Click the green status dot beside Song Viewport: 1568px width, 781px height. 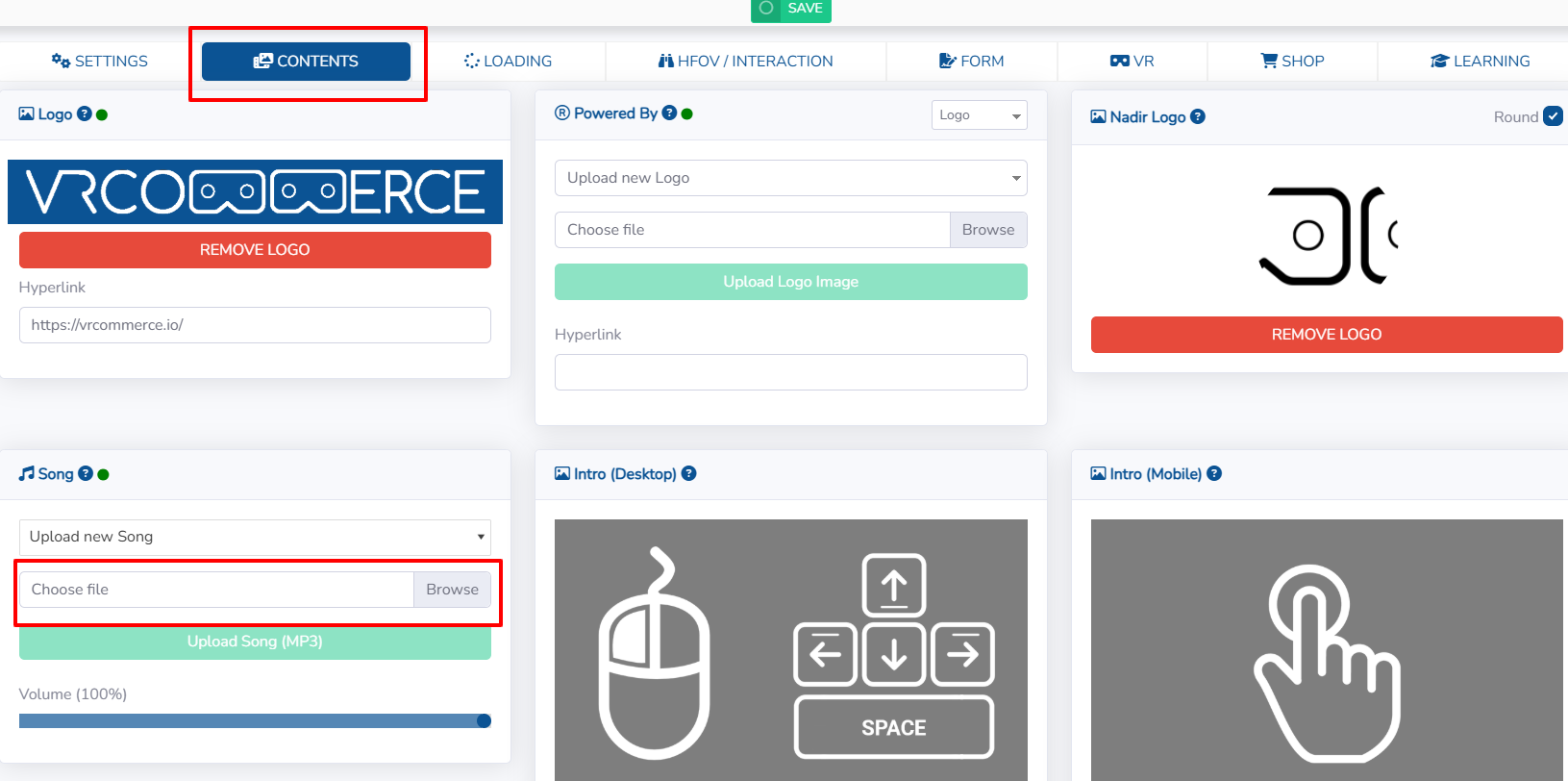click(x=103, y=474)
